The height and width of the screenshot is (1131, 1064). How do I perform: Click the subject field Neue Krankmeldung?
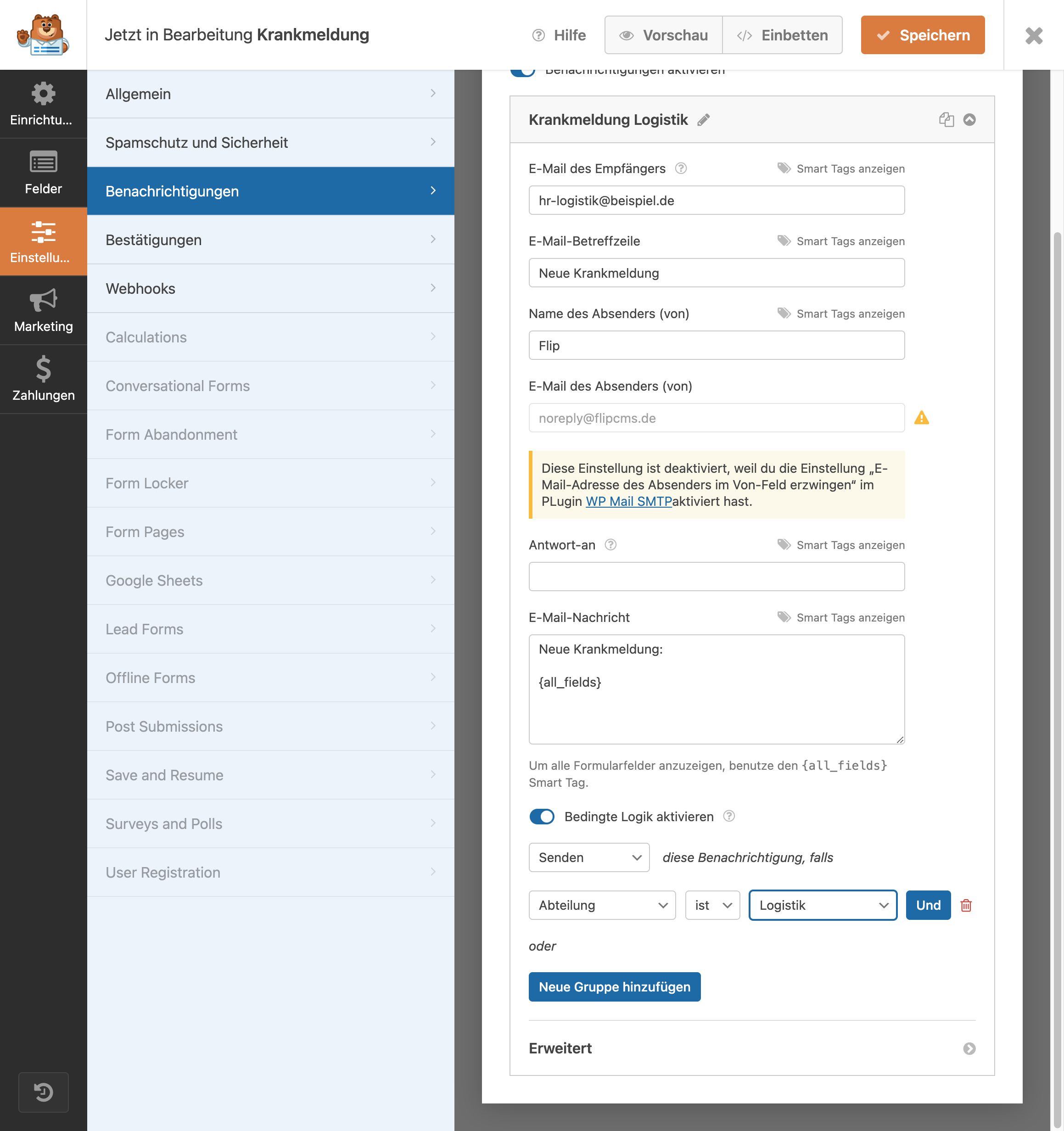pyautogui.click(x=717, y=273)
